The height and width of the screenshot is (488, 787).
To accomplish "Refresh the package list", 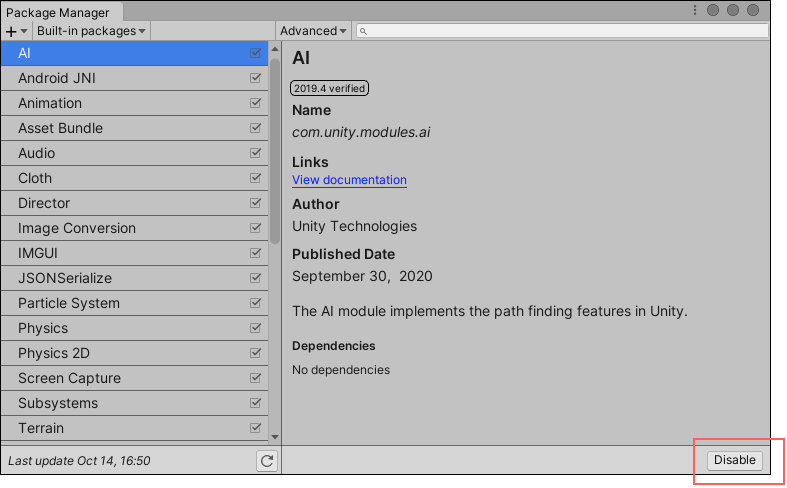I will point(267,460).
